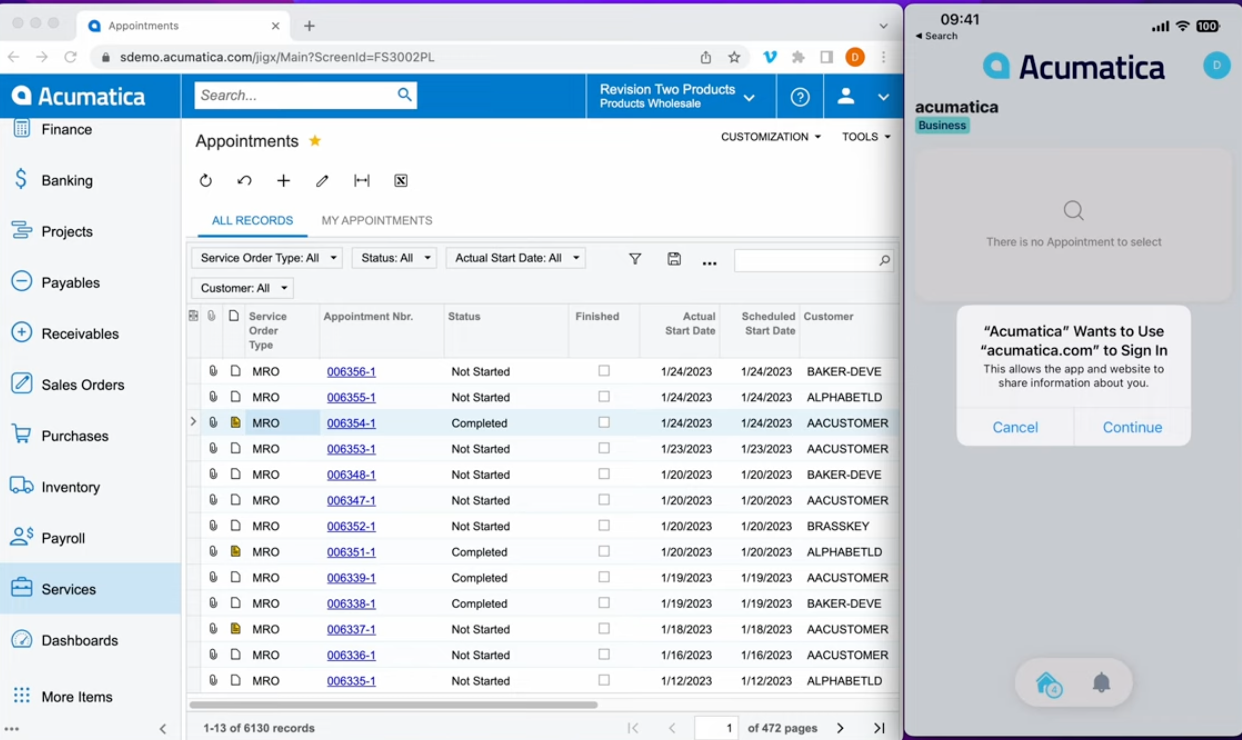Open the TOOLS dropdown menu

[x=866, y=137]
